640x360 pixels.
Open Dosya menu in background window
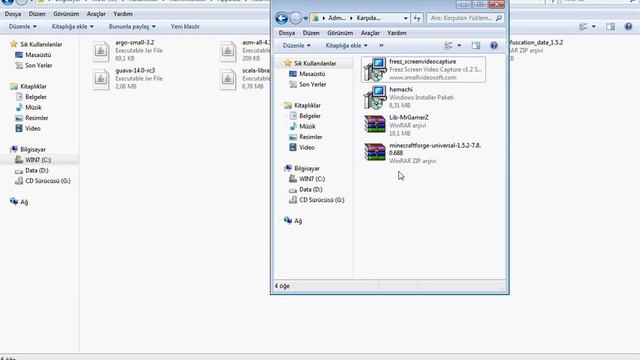[x=13, y=14]
